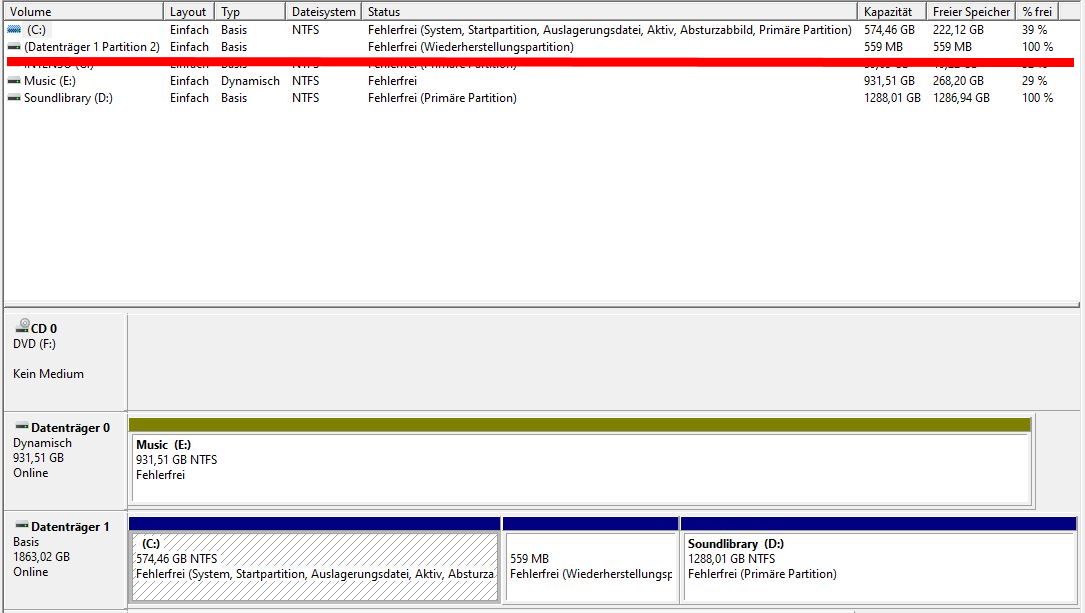1085x613 pixels.
Task: Click the CD 0 disc drive icon
Action: 23,325
